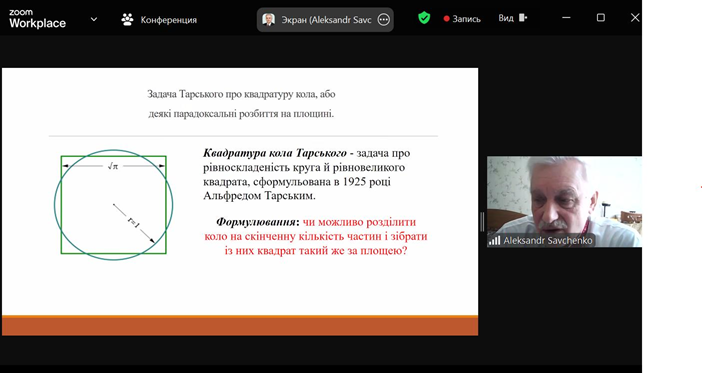Click the Zoom Workplace logo
This screenshot has width=702, height=373.
(x=37, y=19)
